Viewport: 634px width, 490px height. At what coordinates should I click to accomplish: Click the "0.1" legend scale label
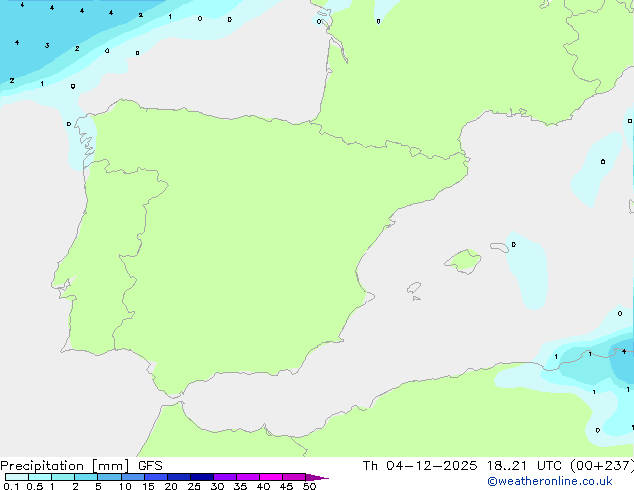pyautogui.click(x=11, y=486)
